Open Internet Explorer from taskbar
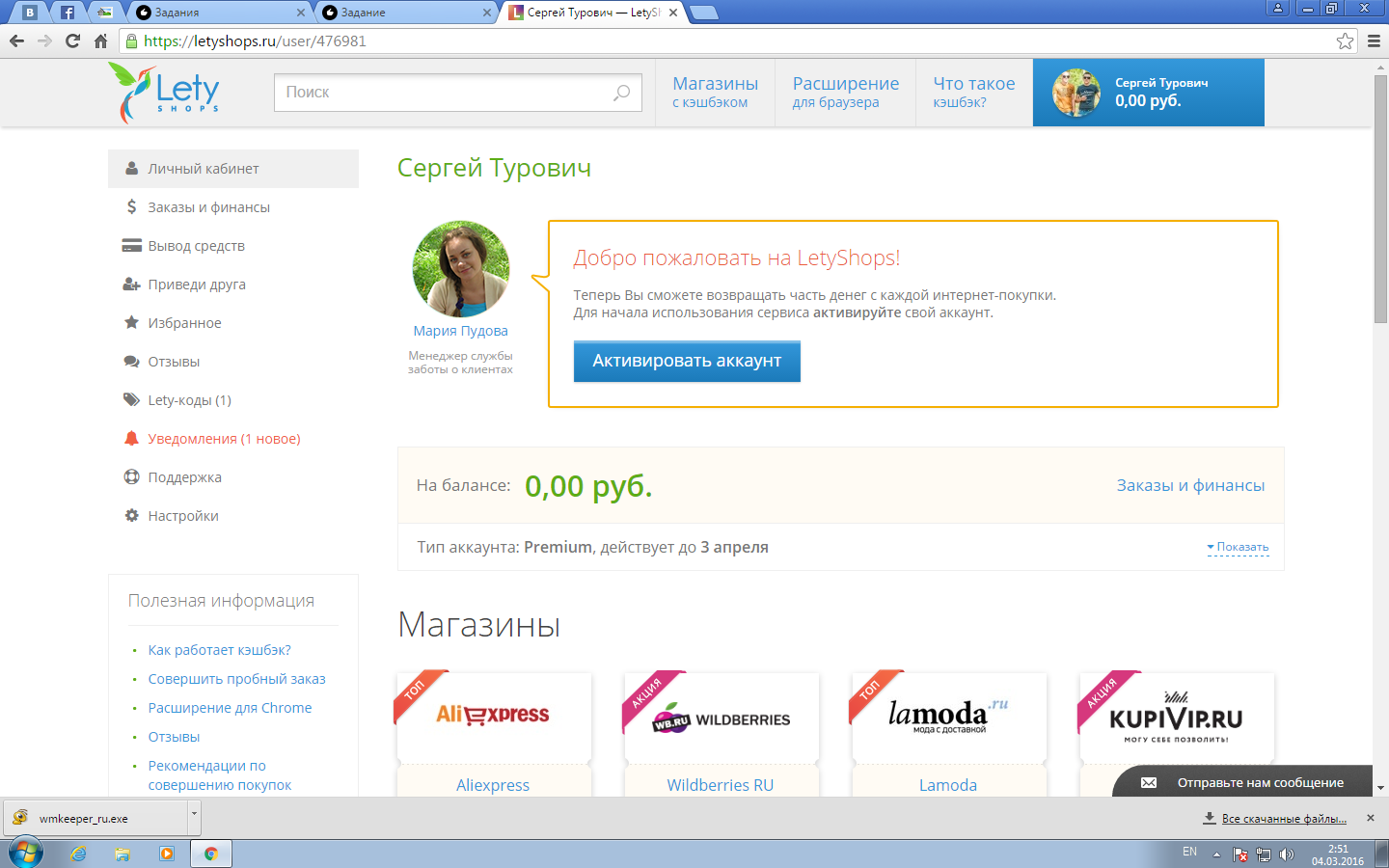The image size is (1389, 868). click(78, 854)
